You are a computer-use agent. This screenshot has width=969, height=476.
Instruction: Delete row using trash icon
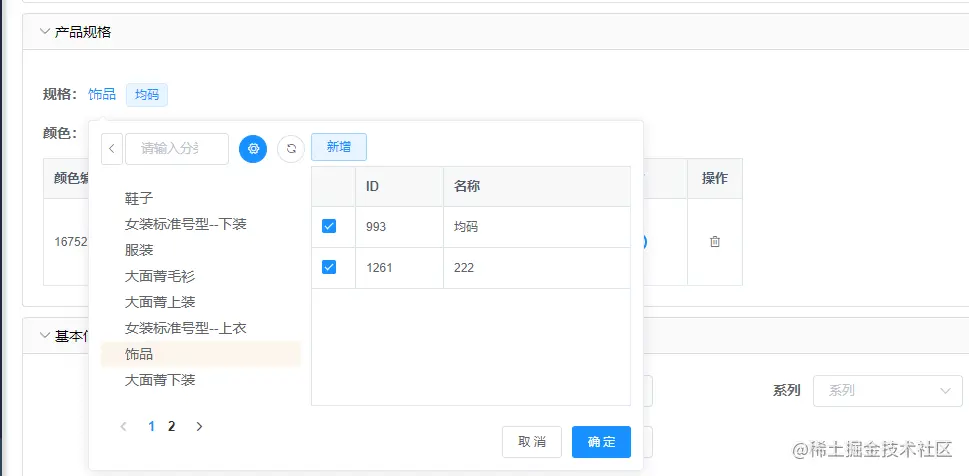tap(714, 242)
